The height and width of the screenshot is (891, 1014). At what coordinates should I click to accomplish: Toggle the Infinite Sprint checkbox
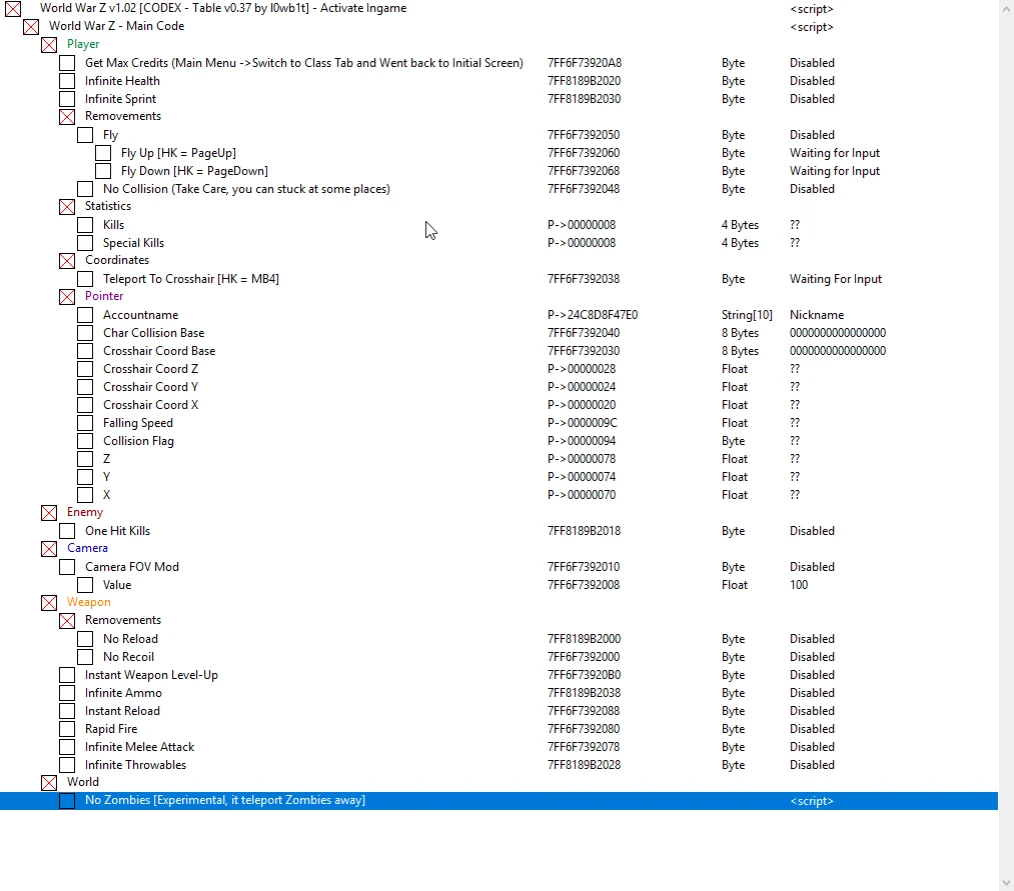point(67,99)
